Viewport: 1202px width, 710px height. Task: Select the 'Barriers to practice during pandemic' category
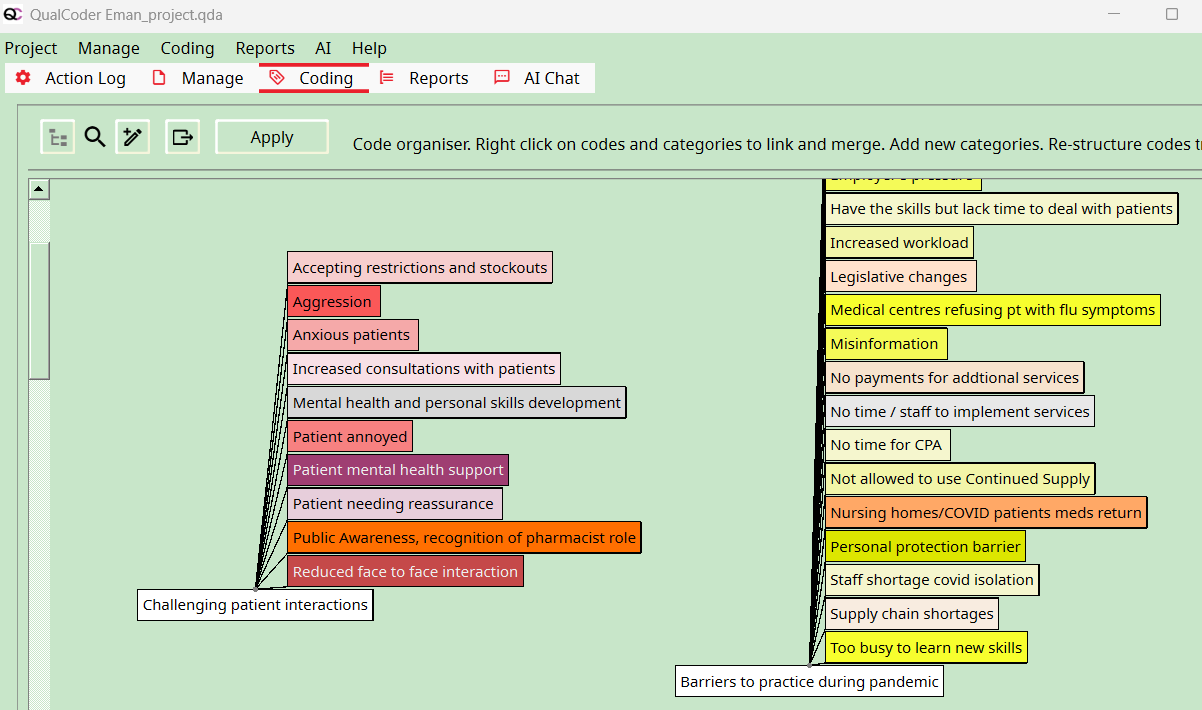point(810,682)
